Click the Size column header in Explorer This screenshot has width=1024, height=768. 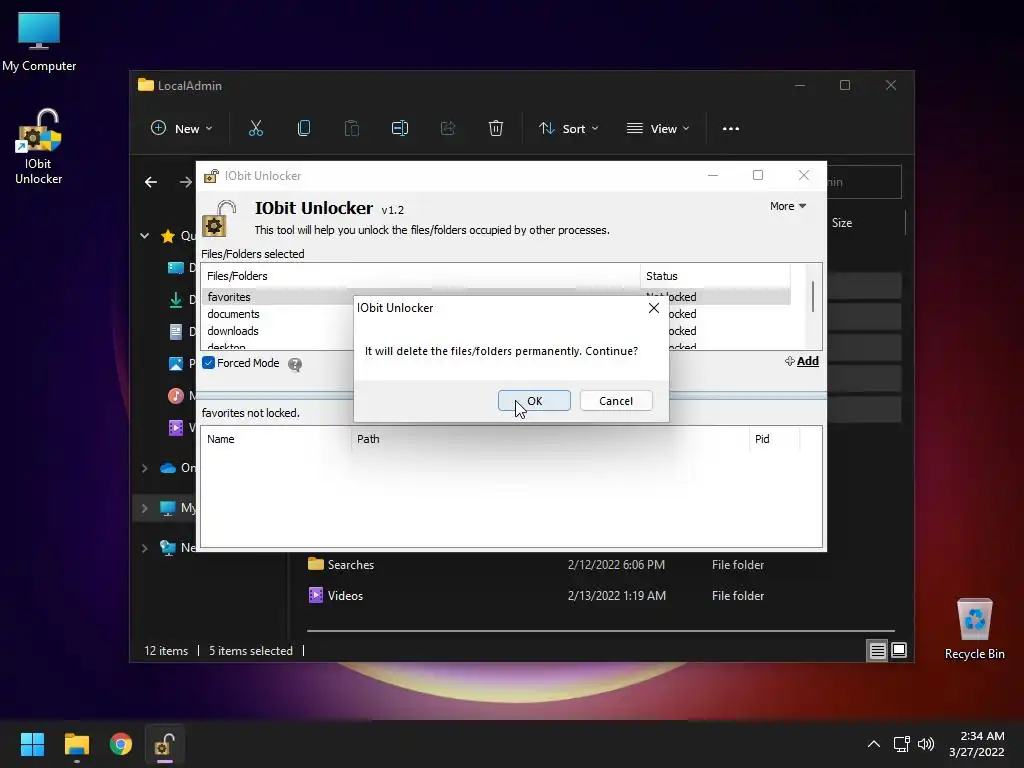[x=842, y=223]
